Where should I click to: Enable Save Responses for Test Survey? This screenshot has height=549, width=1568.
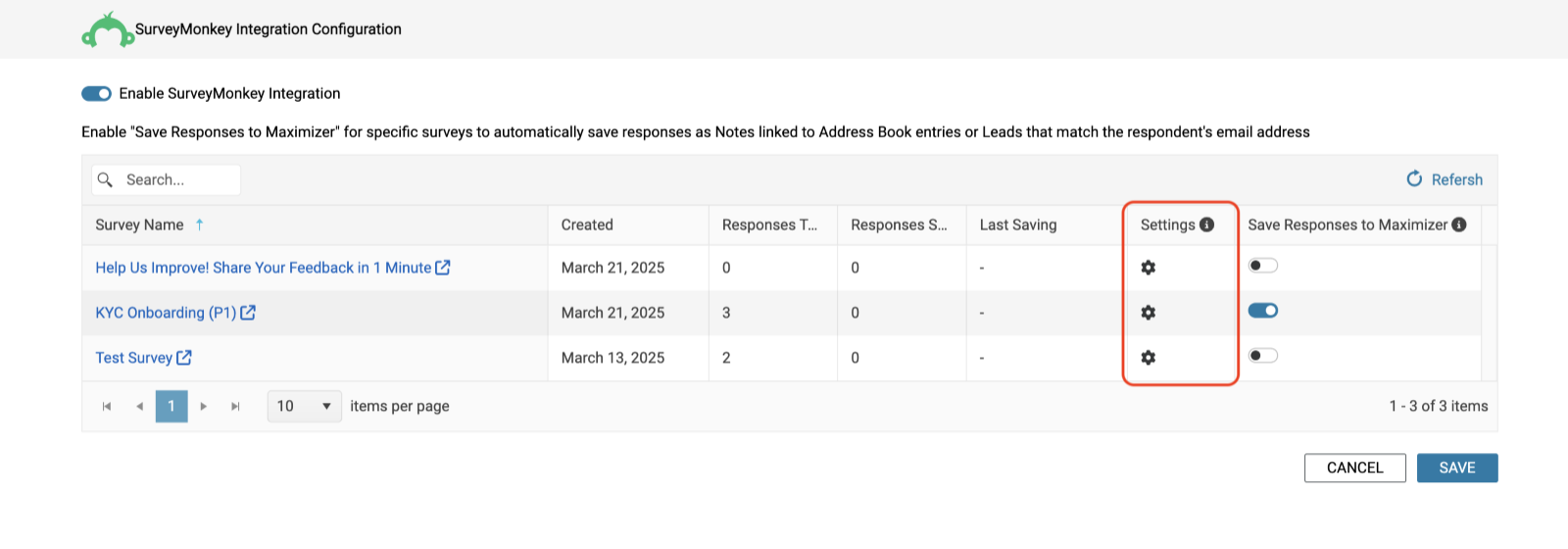(1263, 356)
